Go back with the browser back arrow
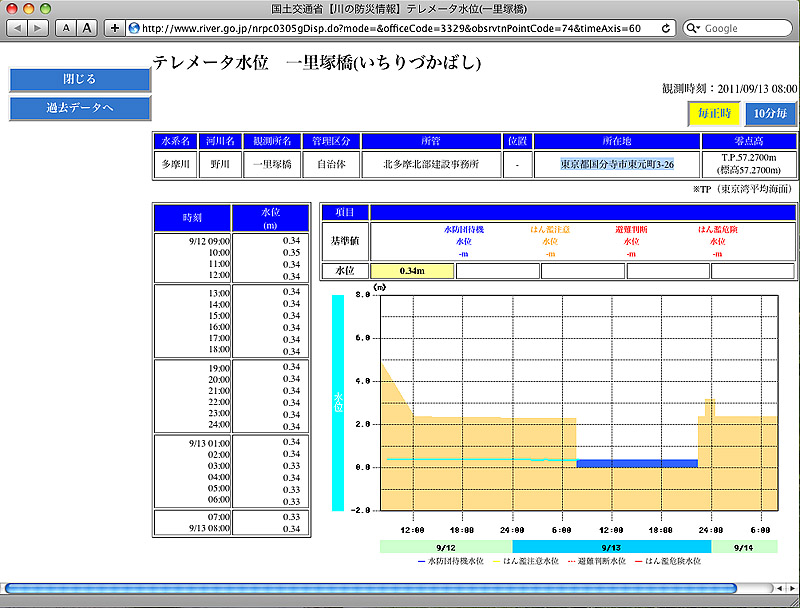Screen dimensions: 800x608 click(17, 28)
